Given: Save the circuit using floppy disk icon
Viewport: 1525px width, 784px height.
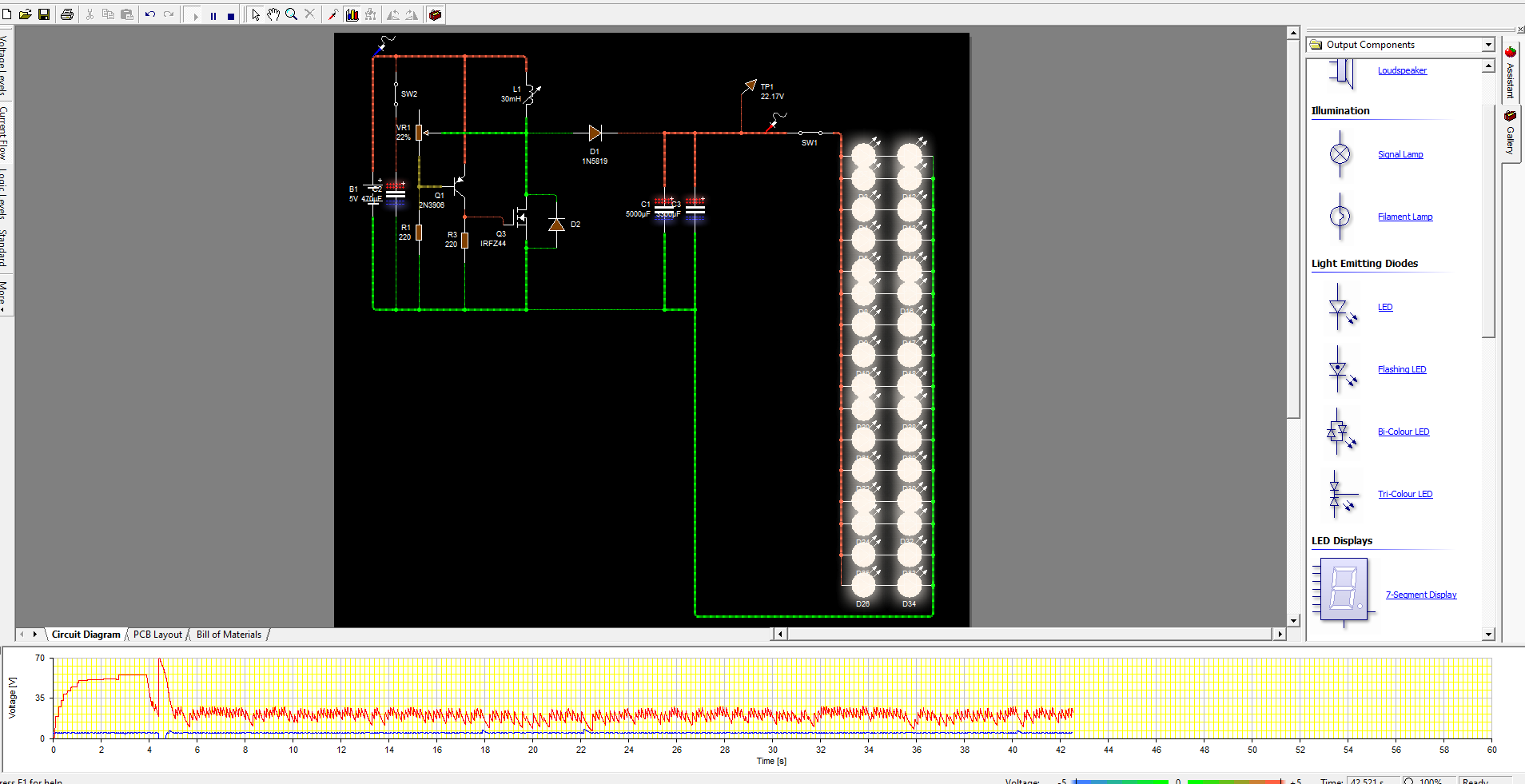Looking at the screenshot, I should 44,14.
